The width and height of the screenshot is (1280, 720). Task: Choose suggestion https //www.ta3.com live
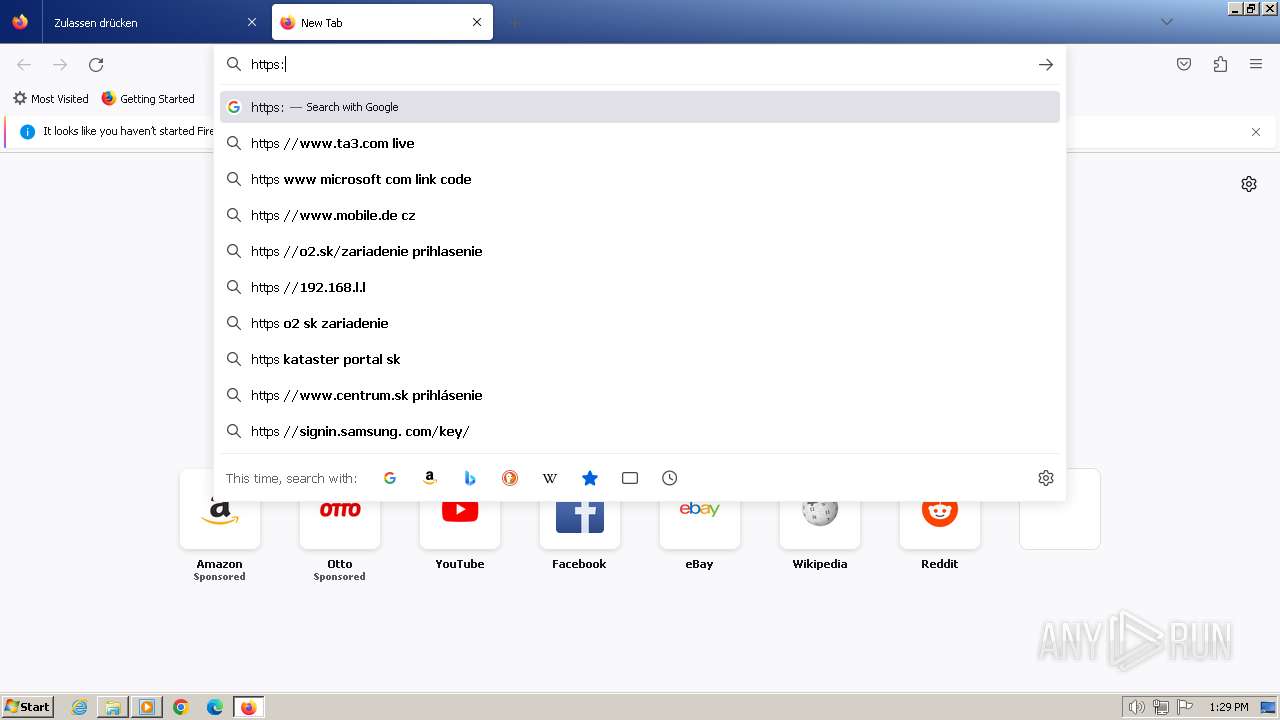pyautogui.click(x=640, y=143)
